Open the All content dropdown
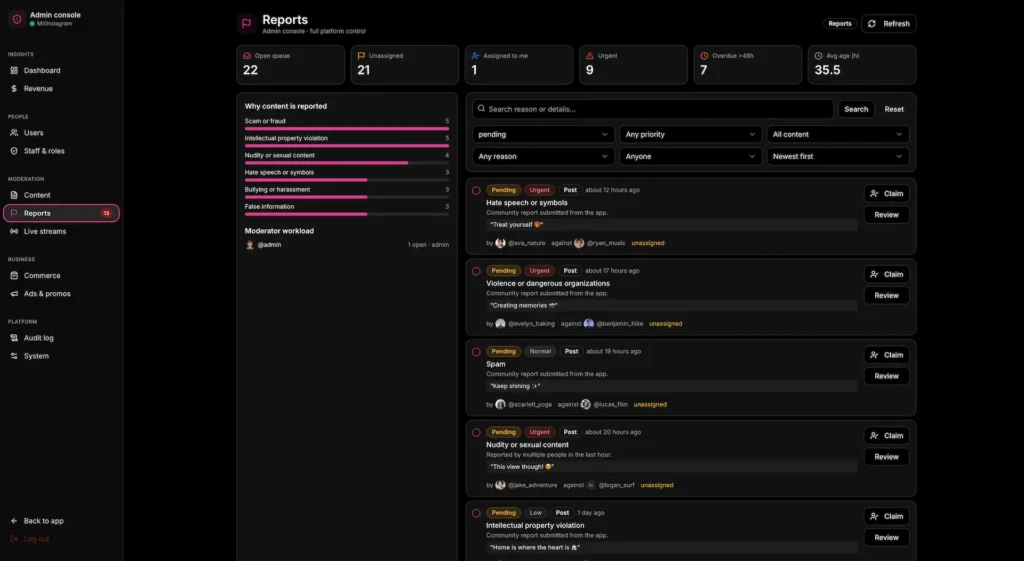Screen dimensions: 1024x561 coord(838,135)
